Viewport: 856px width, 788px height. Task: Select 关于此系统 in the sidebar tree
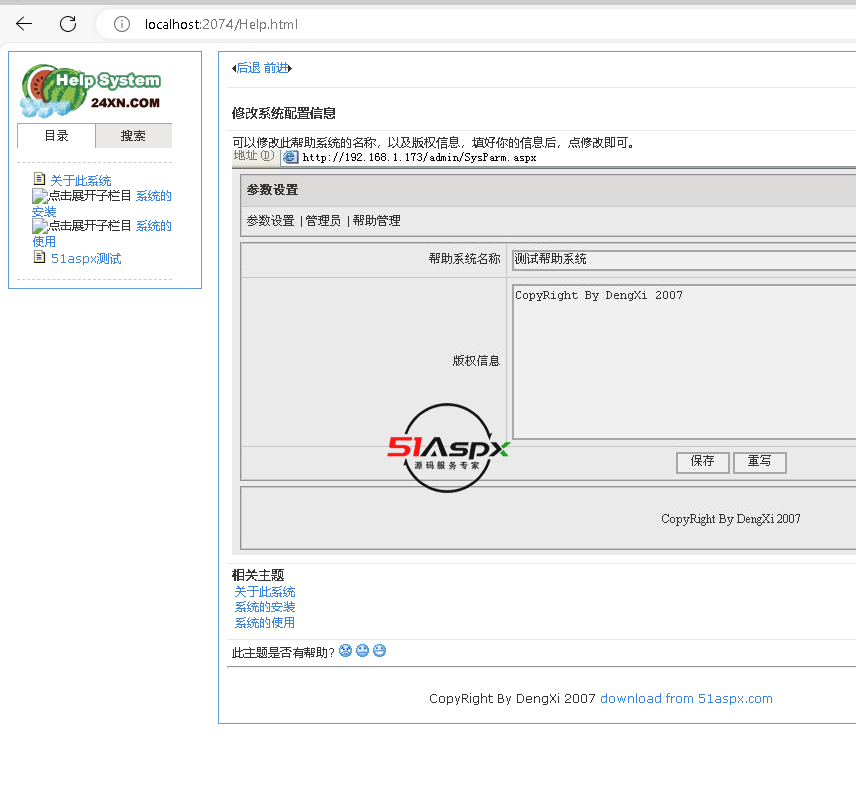(x=81, y=181)
